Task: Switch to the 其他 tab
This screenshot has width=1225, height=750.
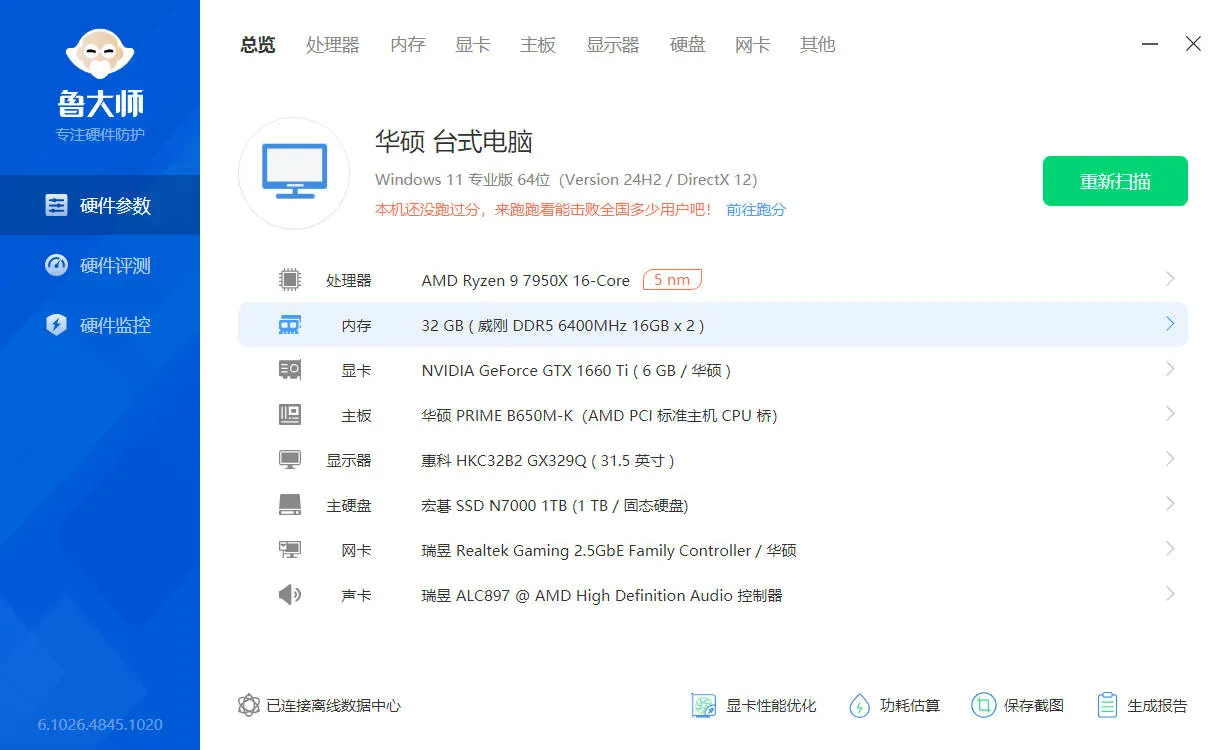Action: pyautogui.click(x=818, y=45)
